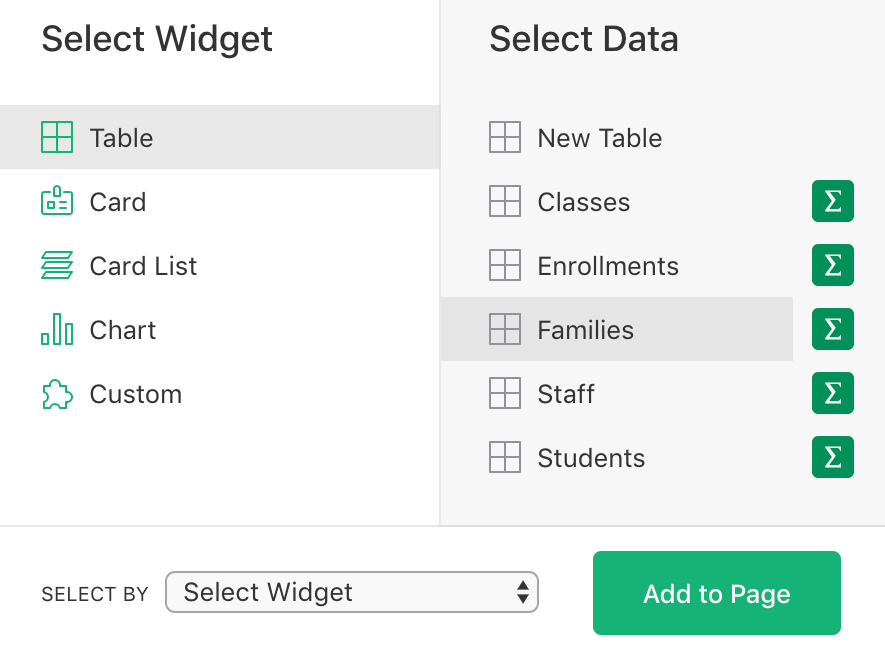The image size is (885, 650).
Task: Select the Card List widget icon
Action: coord(57,265)
